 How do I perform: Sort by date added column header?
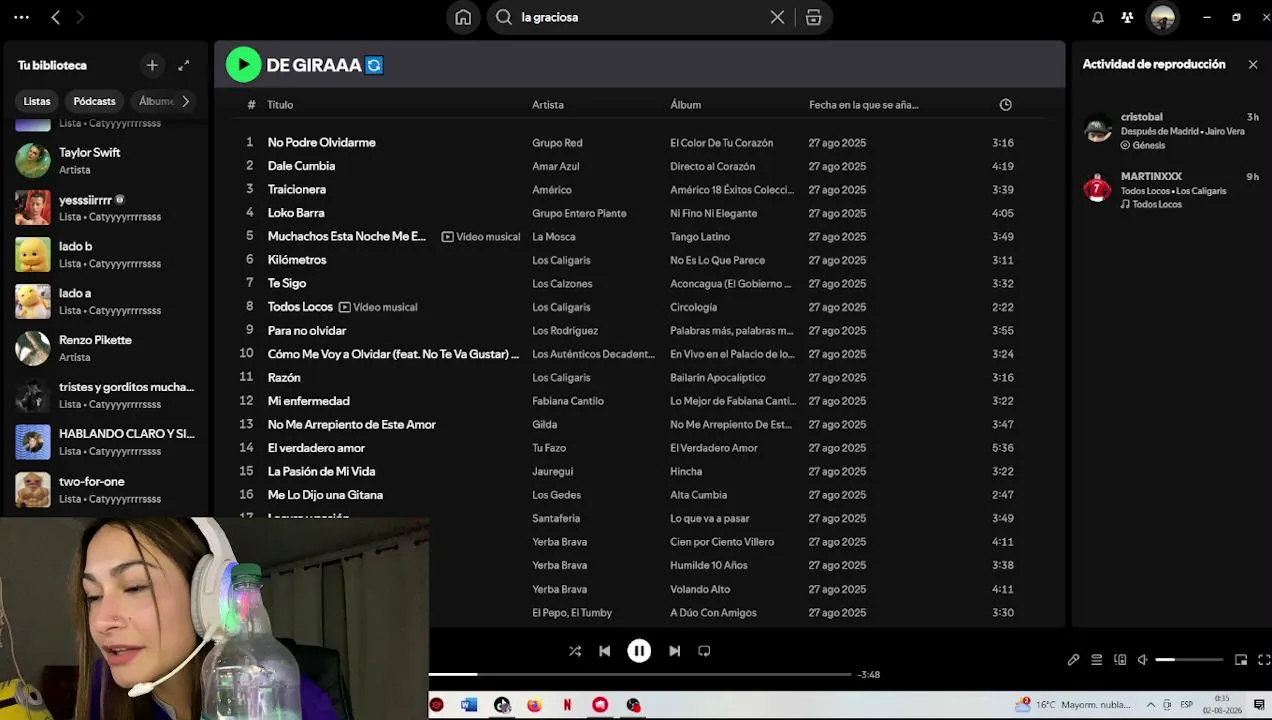[x=864, y=105]
